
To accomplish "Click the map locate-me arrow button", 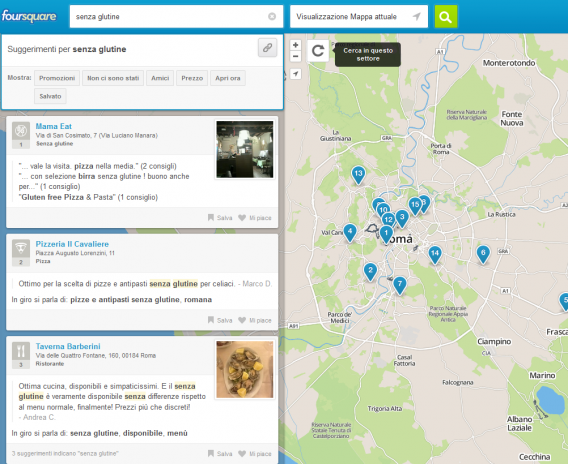I will [x=296, y=74].
